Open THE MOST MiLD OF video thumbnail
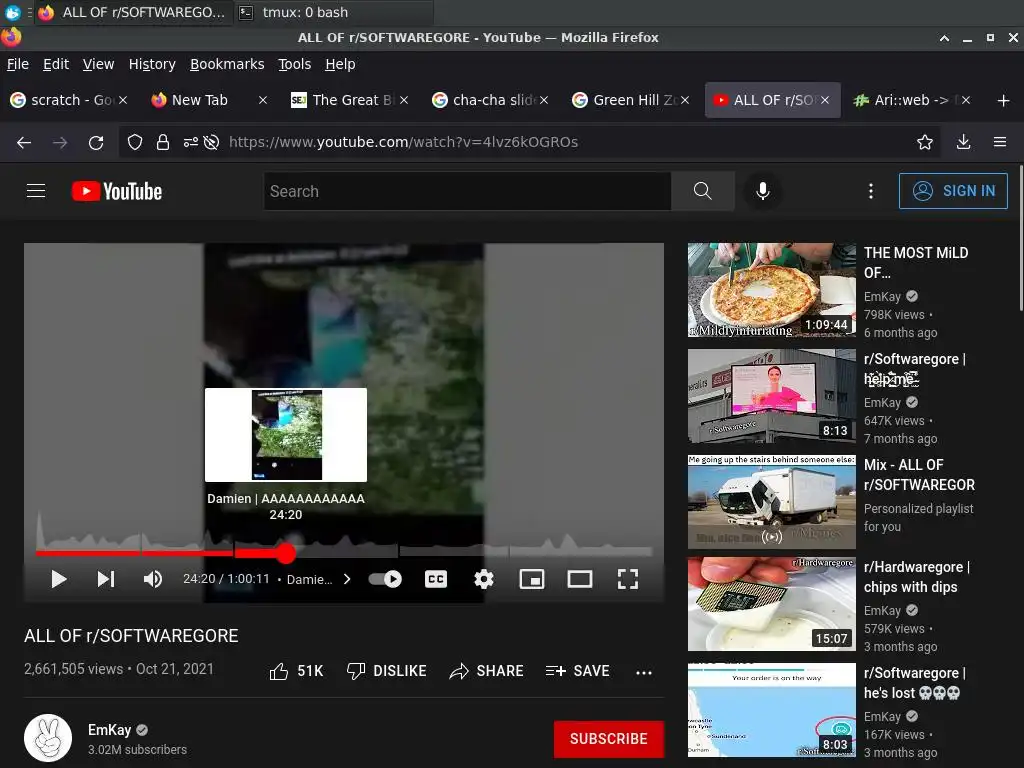 click(771, 290)
